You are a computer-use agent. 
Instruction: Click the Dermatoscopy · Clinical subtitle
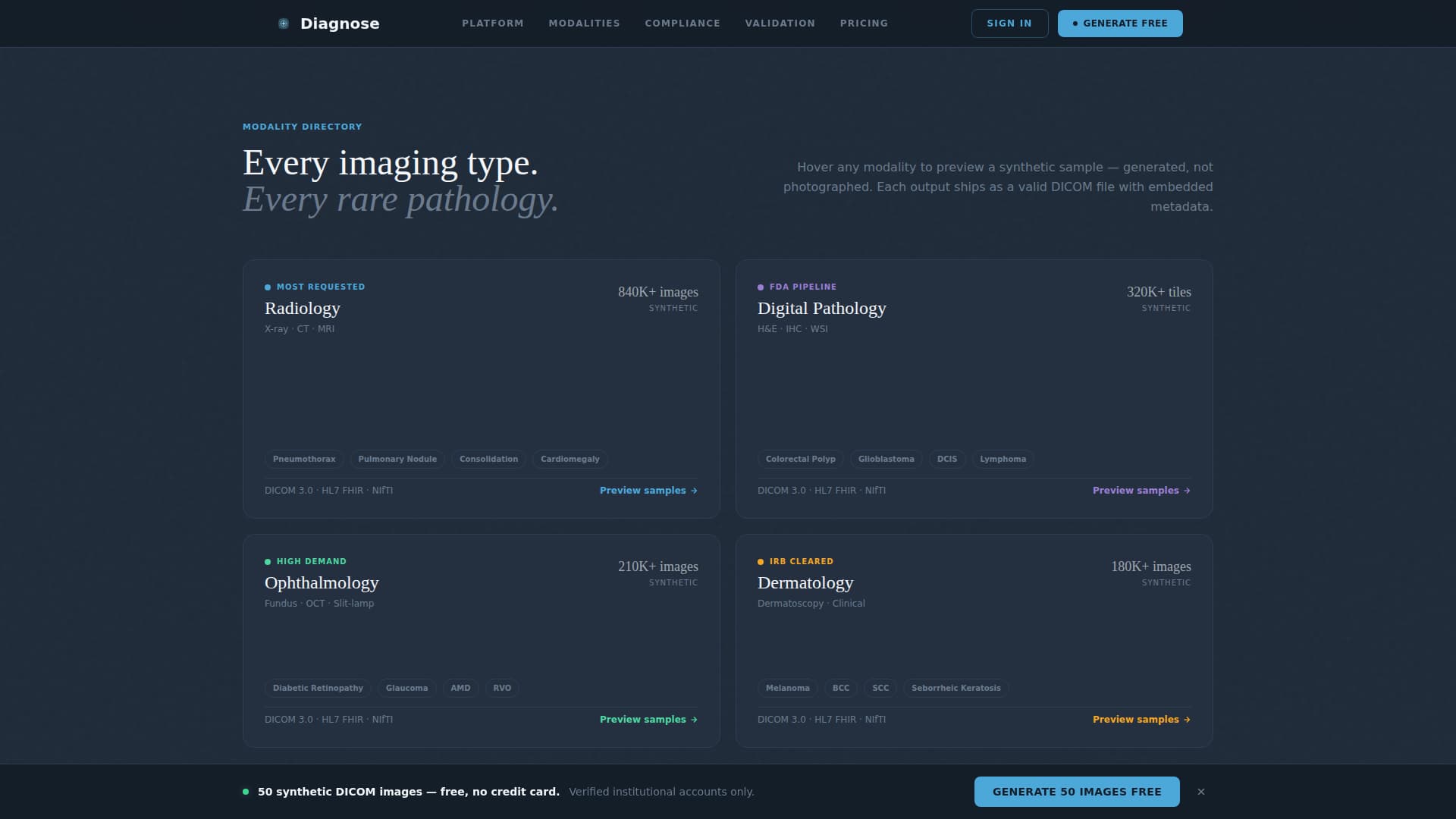pos(811,604)
